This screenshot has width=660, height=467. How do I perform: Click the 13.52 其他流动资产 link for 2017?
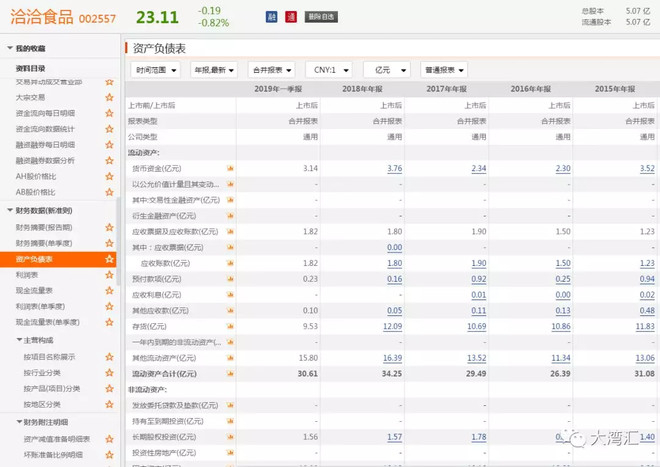(476, 358)
